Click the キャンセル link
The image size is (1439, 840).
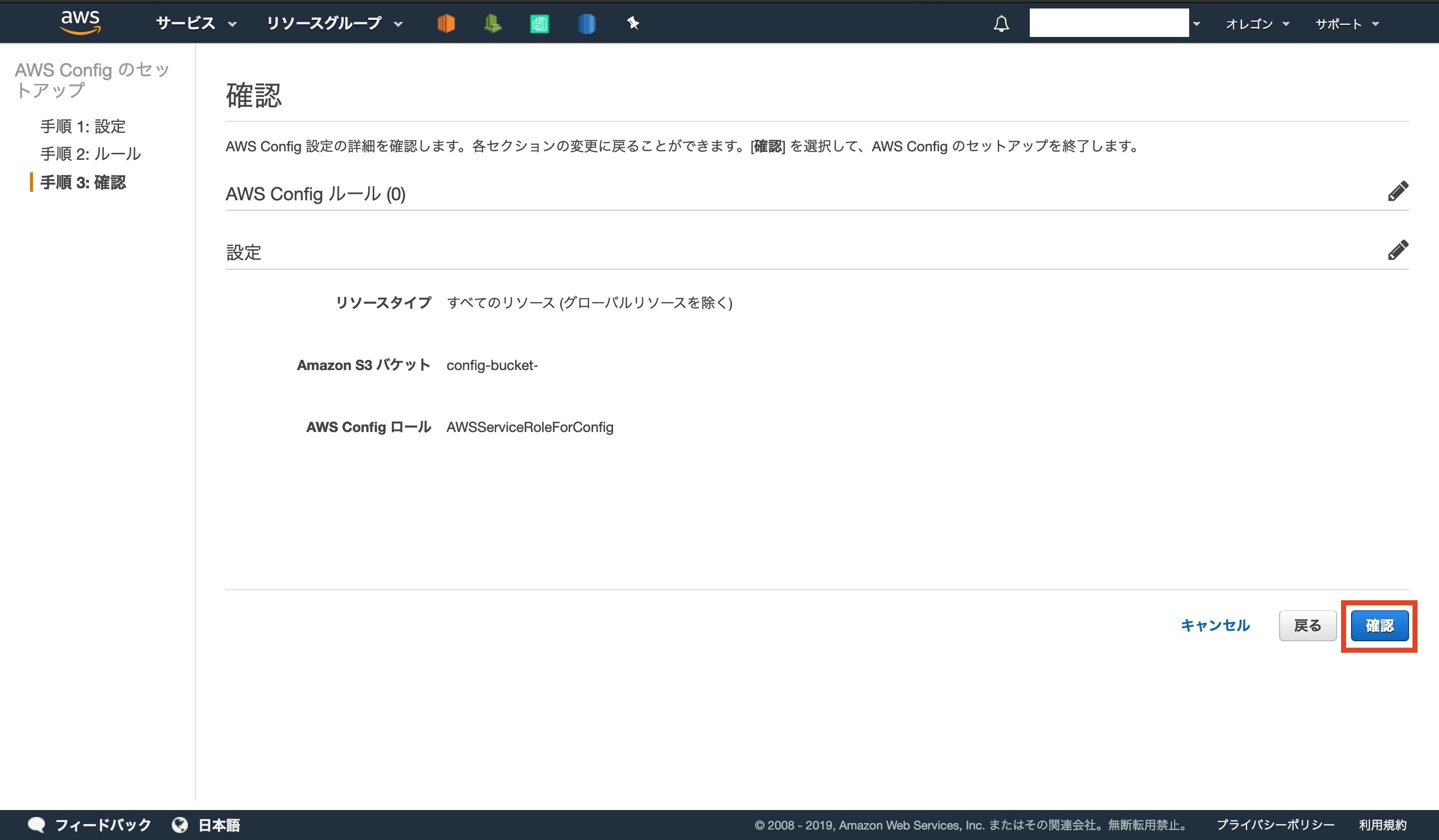coord(1215,625)
